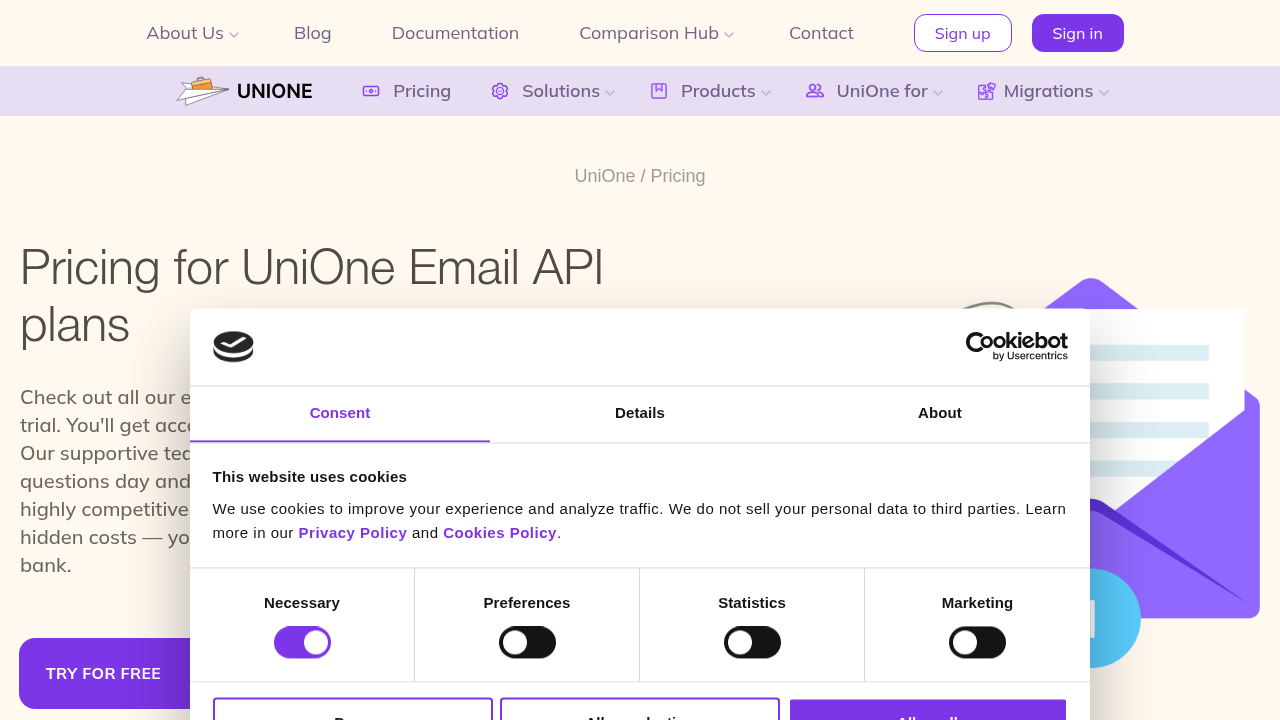
Task: Switch to the Details tab
Action: coord(640,413)
